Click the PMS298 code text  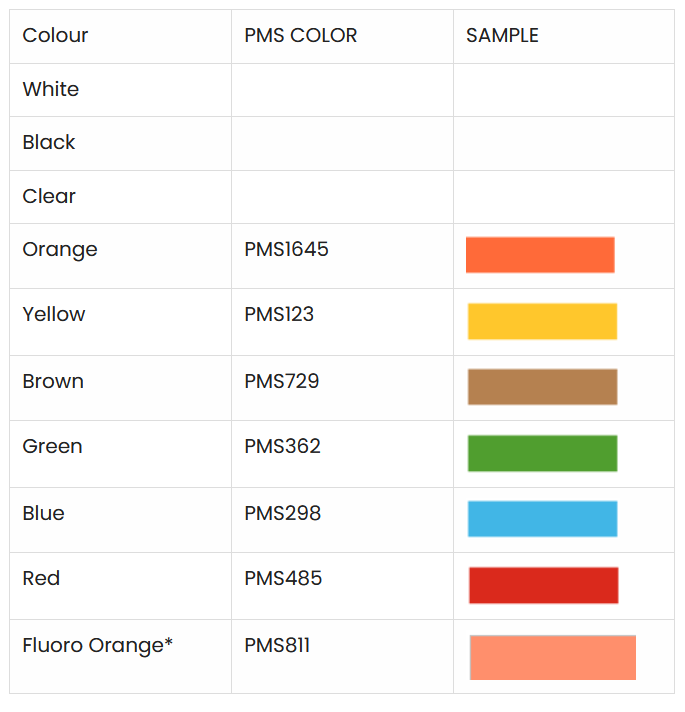coord(282,513)
